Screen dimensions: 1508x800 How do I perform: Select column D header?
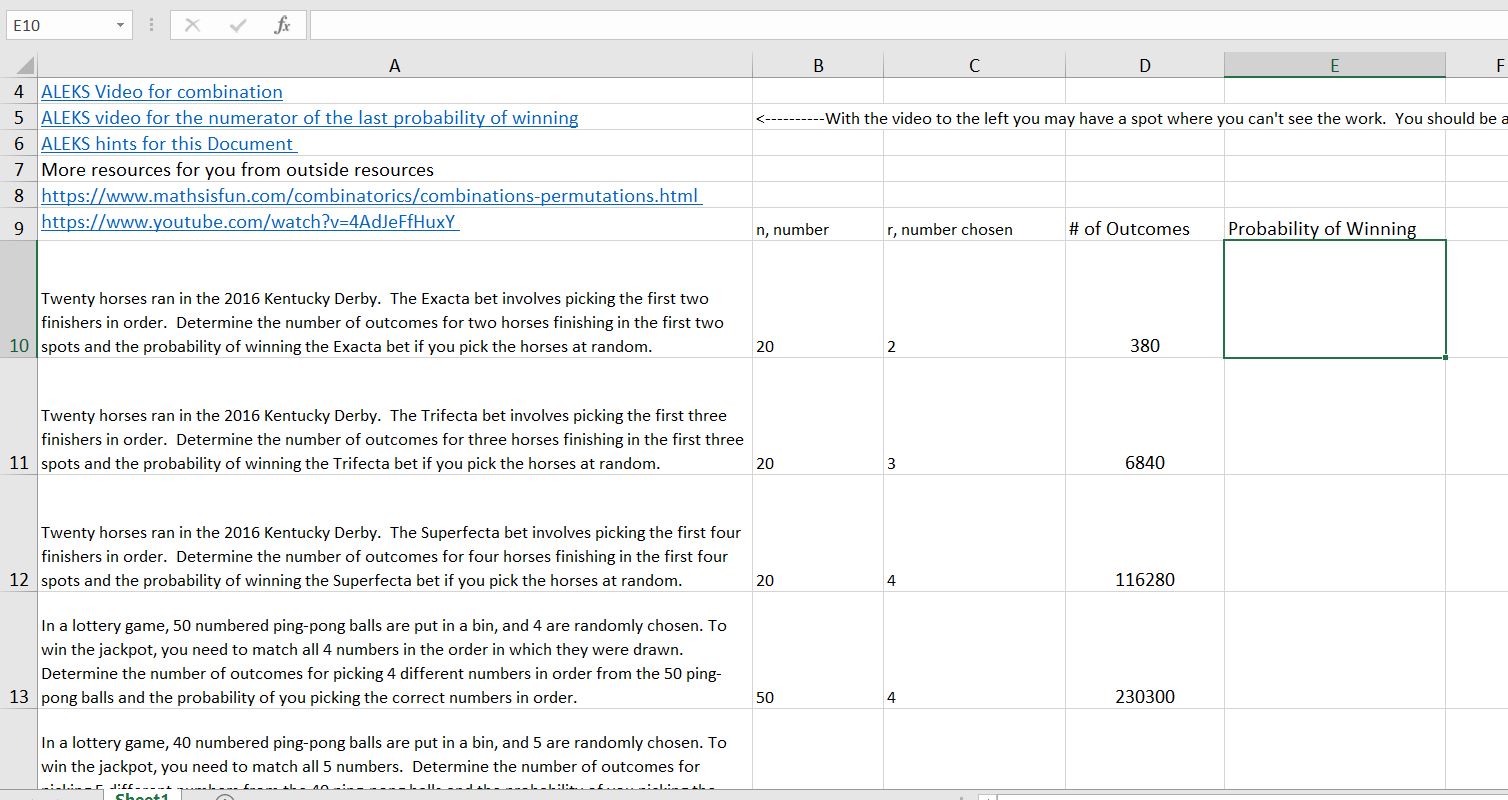1145,66
